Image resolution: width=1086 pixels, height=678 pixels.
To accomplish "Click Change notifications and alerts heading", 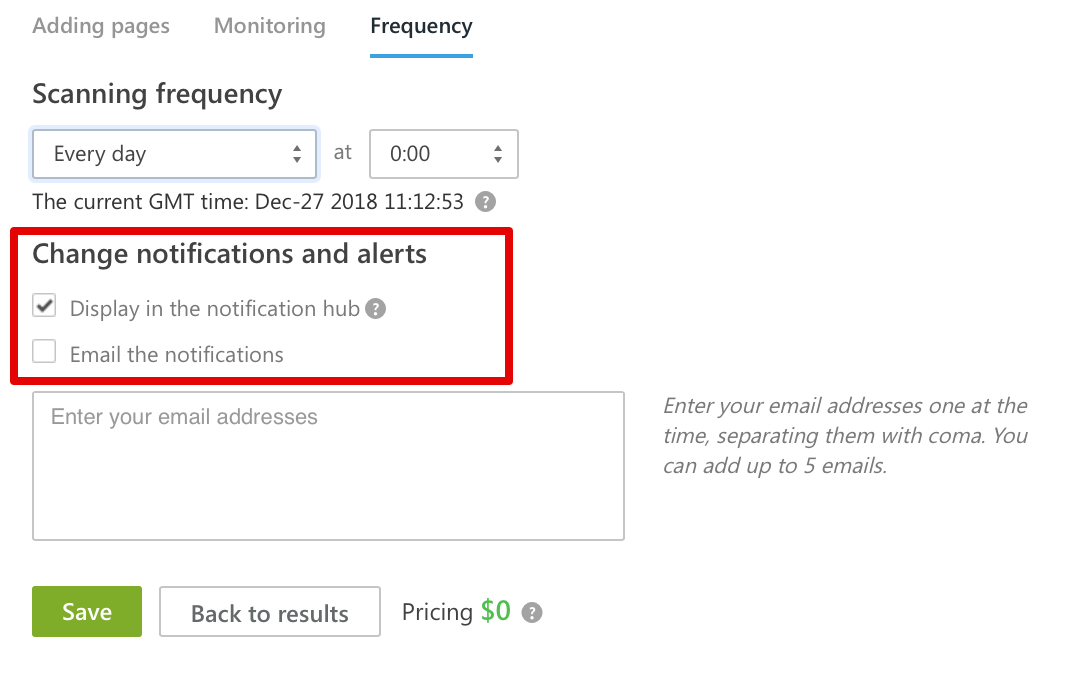I will coord(229,254).
